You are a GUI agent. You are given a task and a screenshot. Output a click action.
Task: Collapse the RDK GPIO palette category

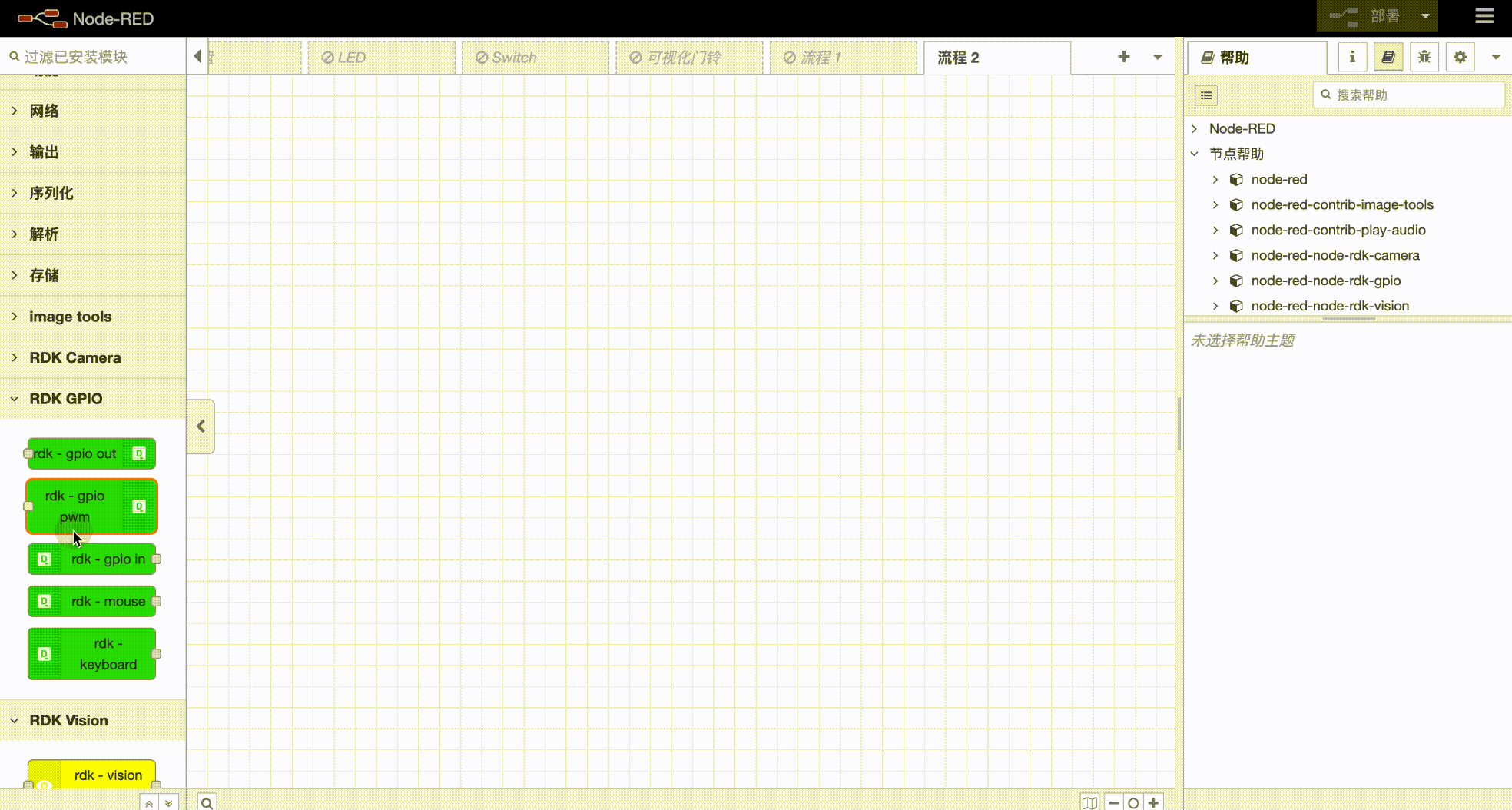click(92, 399)
